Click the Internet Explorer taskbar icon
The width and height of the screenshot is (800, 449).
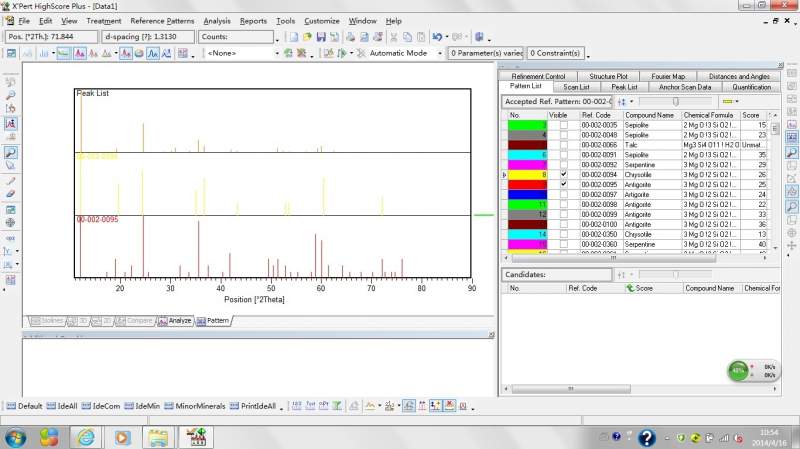(86, 437)
